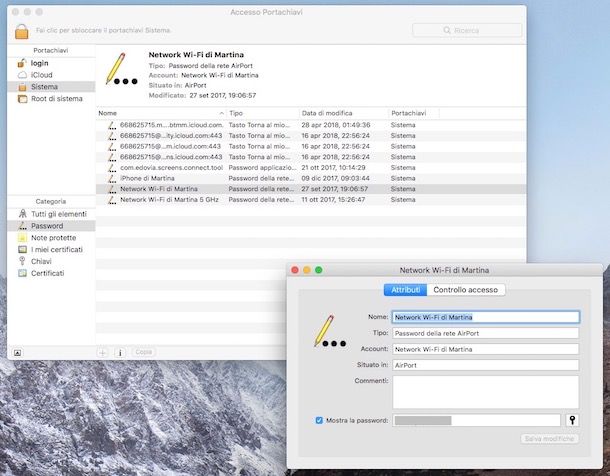
Task: Choose the Sistema keychain in sidebar
Action: click(x=51, y=87)
